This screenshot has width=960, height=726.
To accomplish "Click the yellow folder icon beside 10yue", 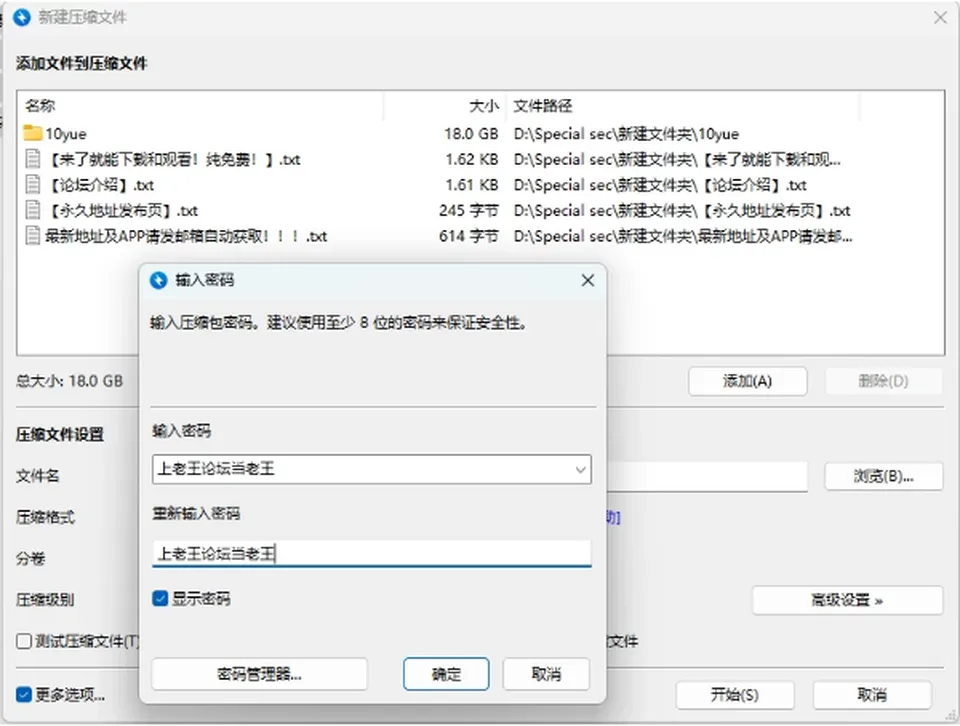I will (x=32, y=133).
